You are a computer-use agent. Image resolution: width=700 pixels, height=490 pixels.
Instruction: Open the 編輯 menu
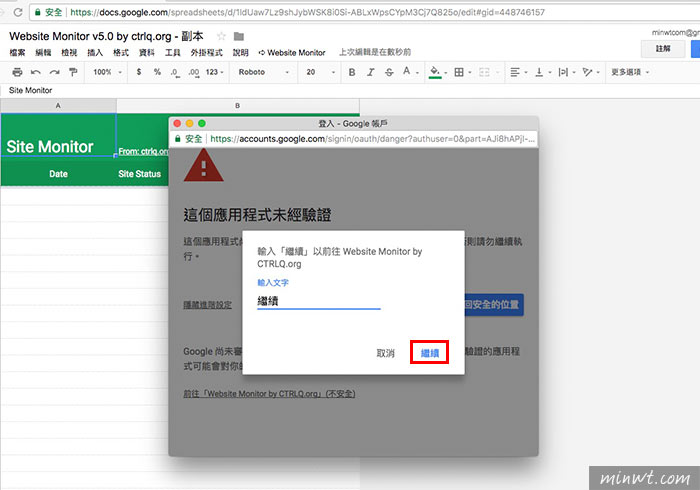pyautogui.click(x=43, y=53)
